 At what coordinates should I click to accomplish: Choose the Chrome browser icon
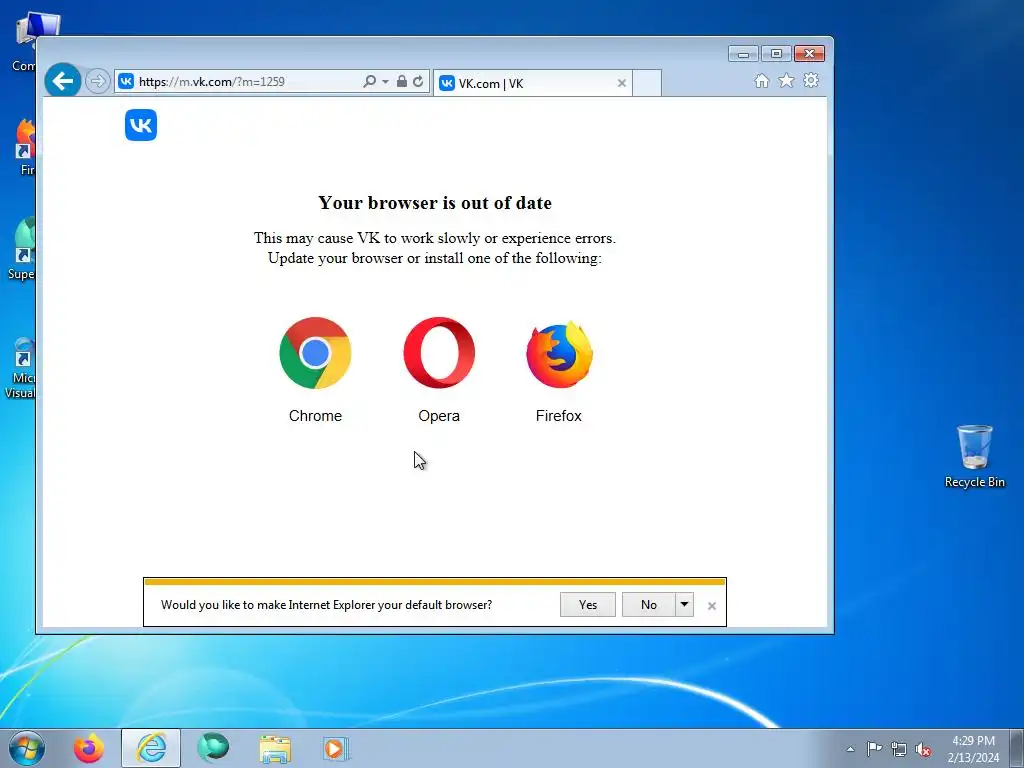[x=315, y=353]
